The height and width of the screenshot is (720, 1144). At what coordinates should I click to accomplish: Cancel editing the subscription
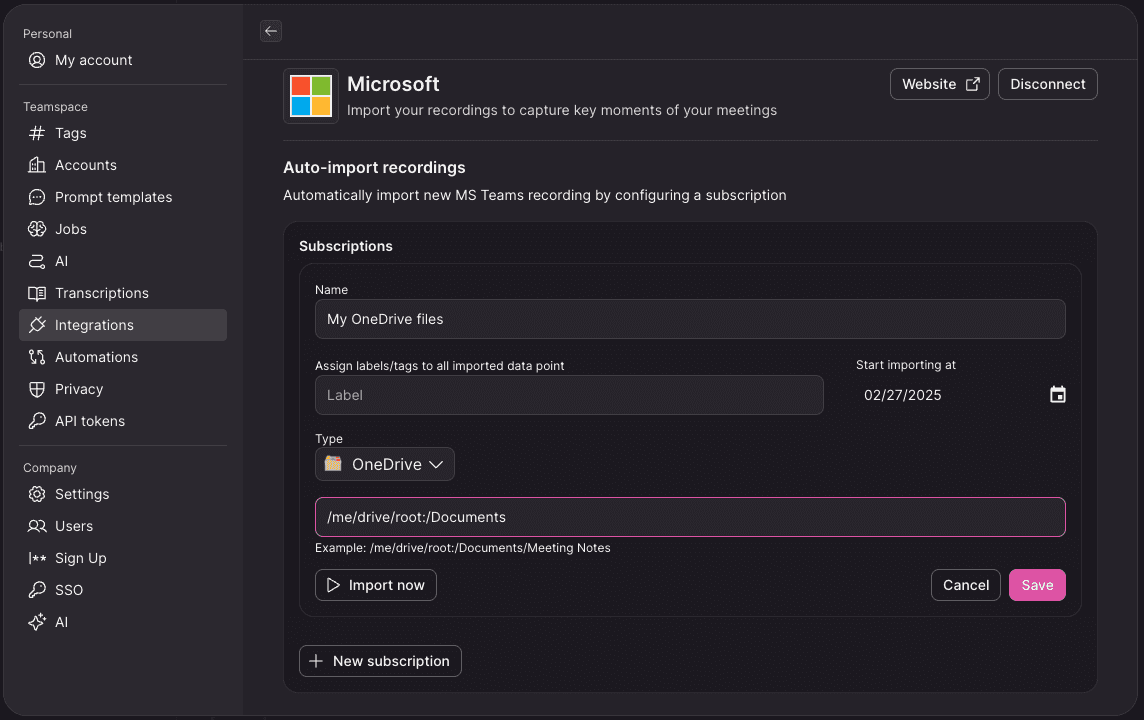[x=965, y=585]
